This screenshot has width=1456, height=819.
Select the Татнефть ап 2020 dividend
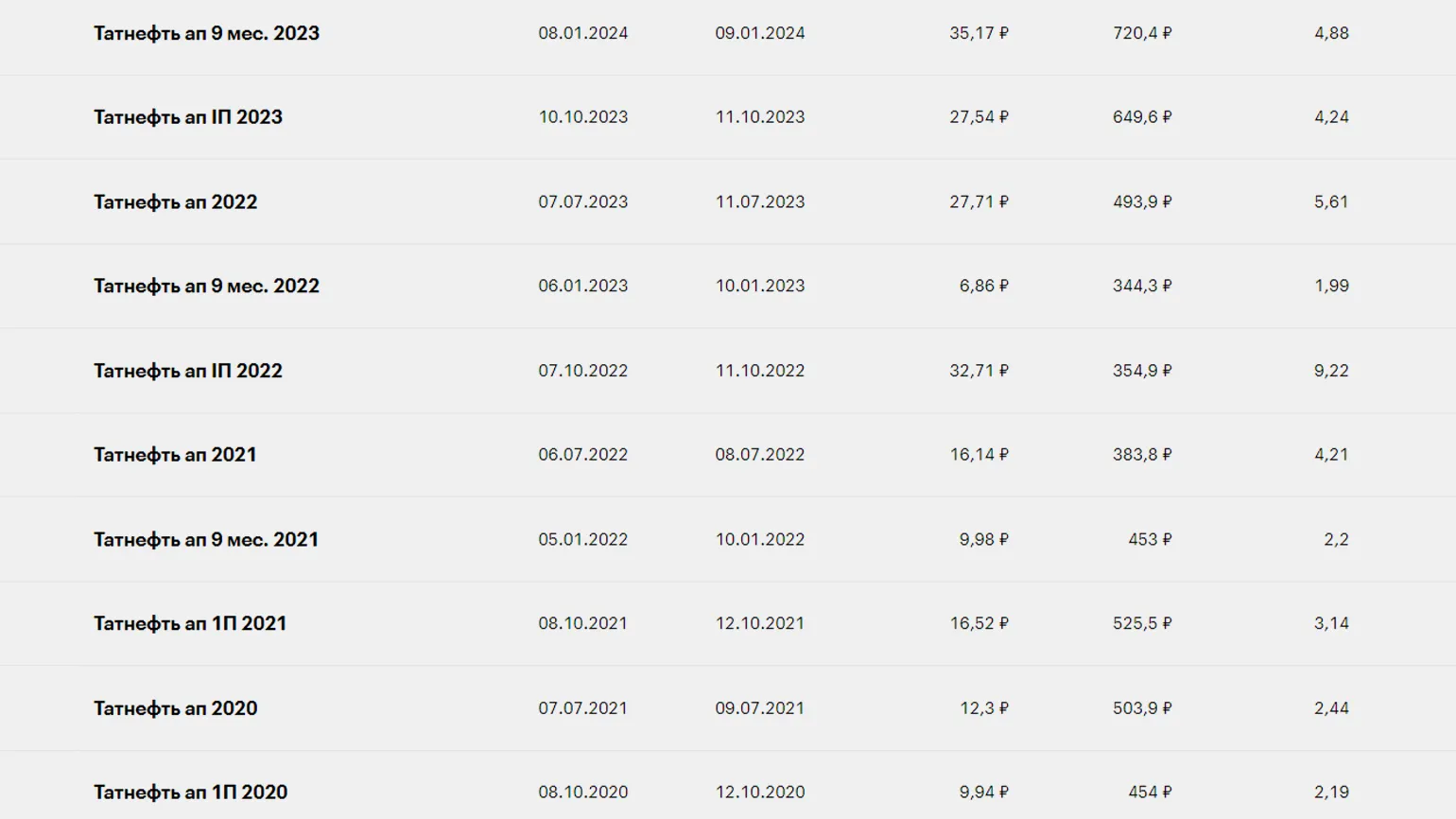[x=175, y=708]
